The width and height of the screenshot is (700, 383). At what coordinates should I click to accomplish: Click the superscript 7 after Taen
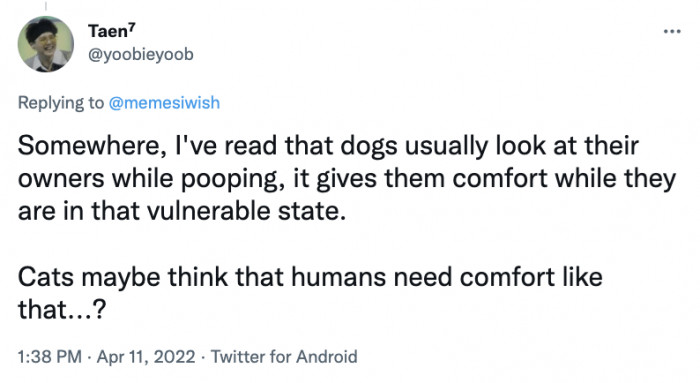click(132, 26)
